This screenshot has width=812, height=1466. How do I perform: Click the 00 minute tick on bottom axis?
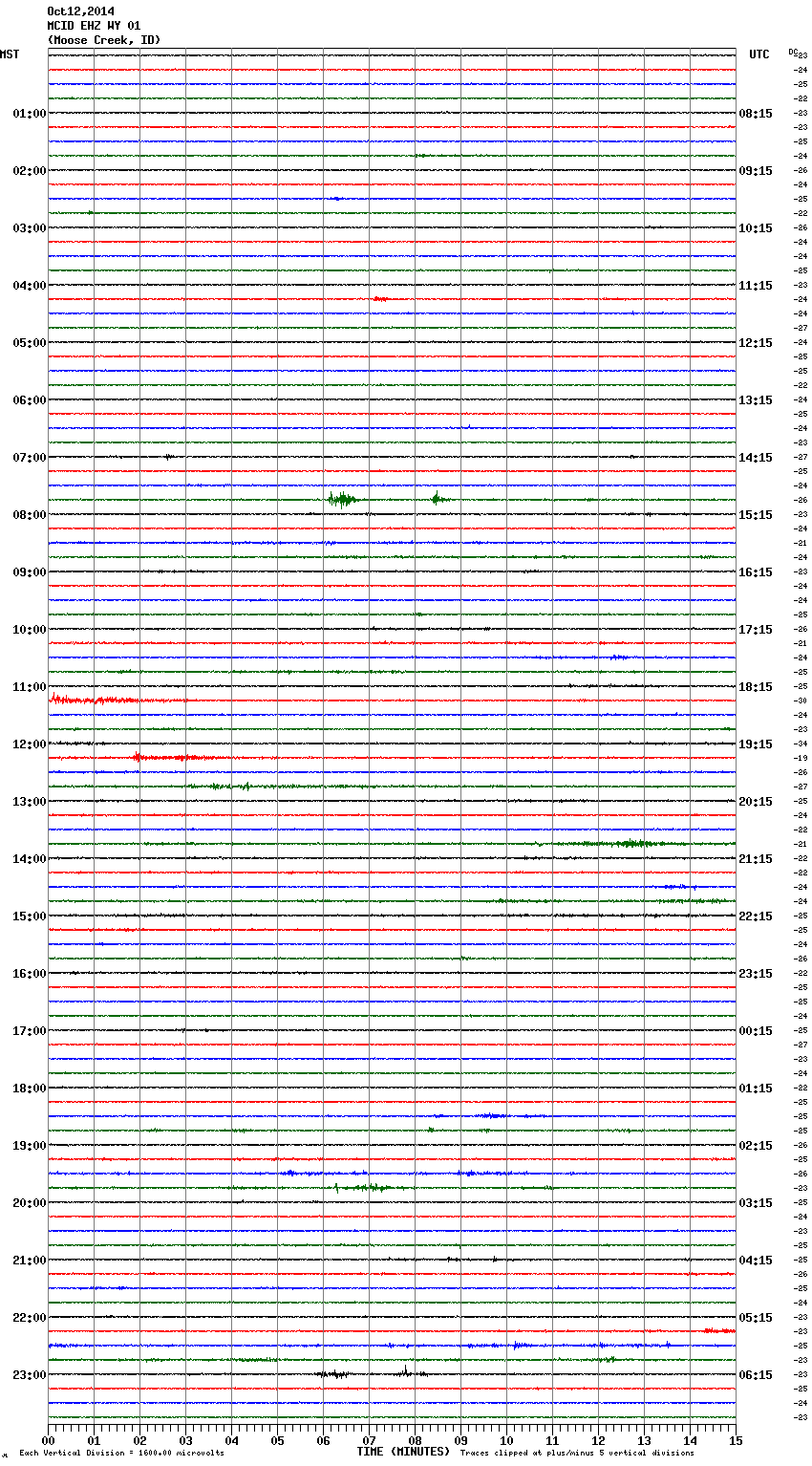pos(49,1440)
